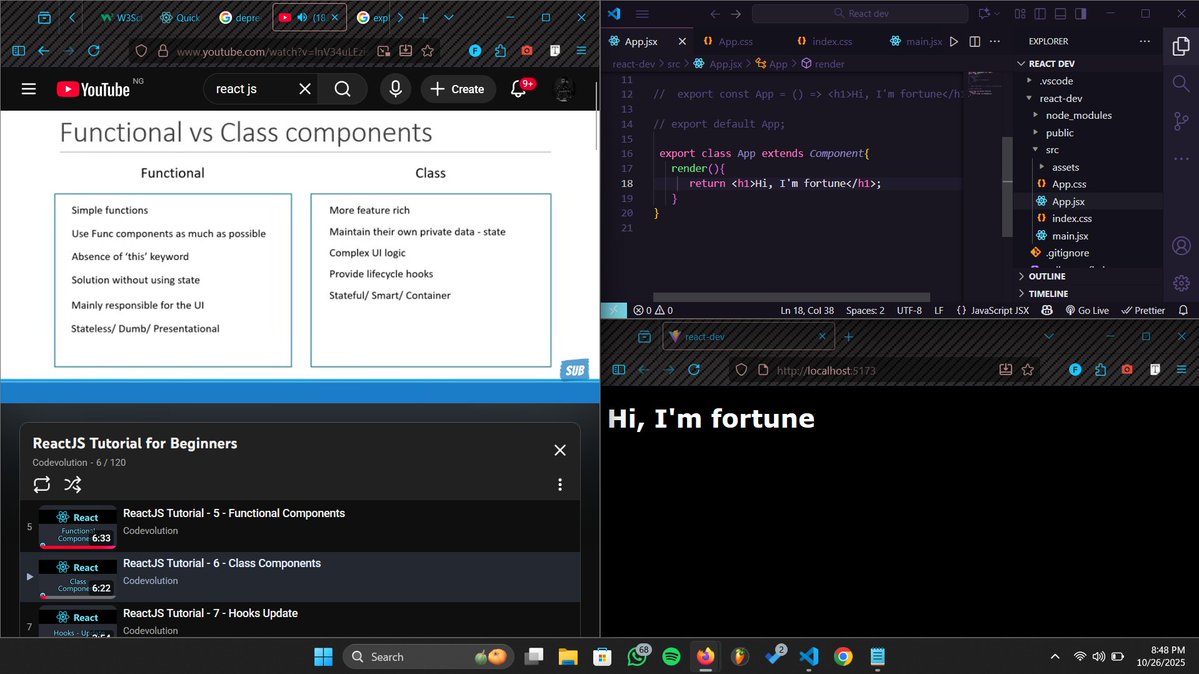Toggle the localhost browser sidebar button

619,370
